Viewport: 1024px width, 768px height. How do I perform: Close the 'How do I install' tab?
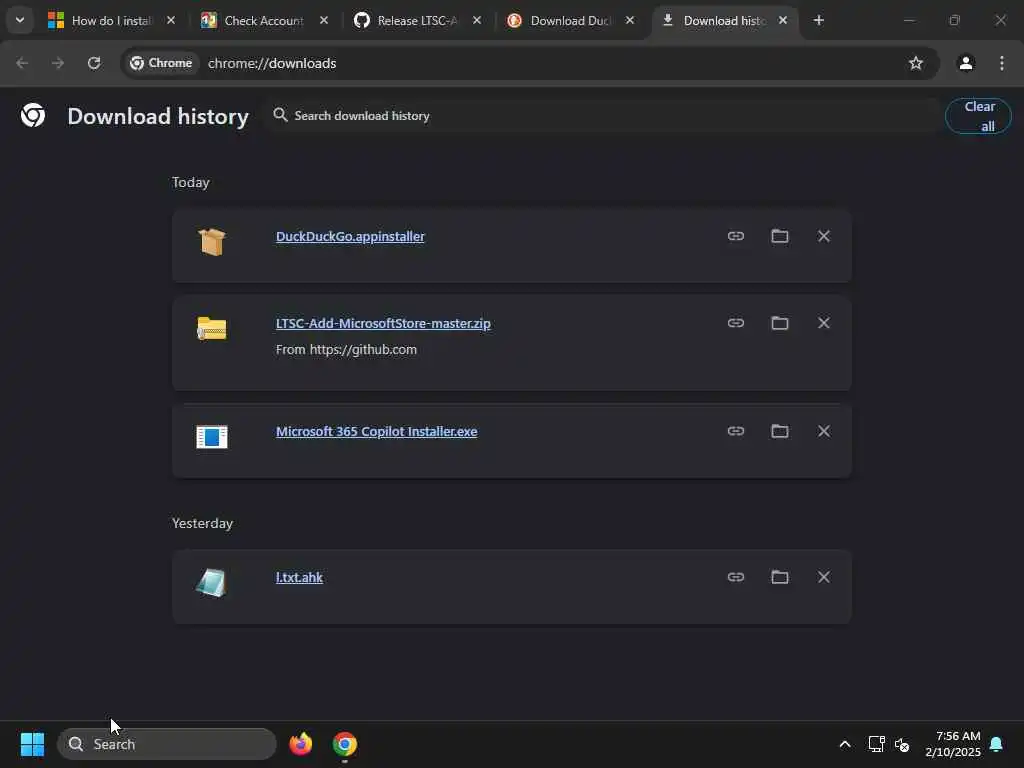[x=170, y=20]
